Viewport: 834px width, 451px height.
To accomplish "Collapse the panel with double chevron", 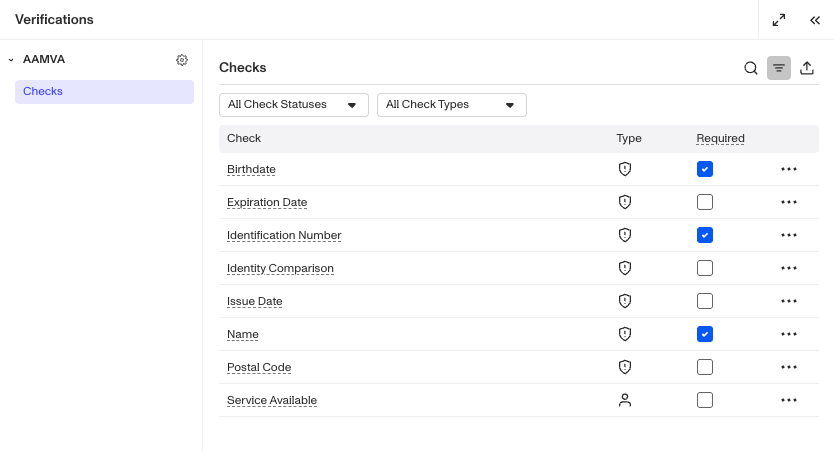I will [815, 20].
